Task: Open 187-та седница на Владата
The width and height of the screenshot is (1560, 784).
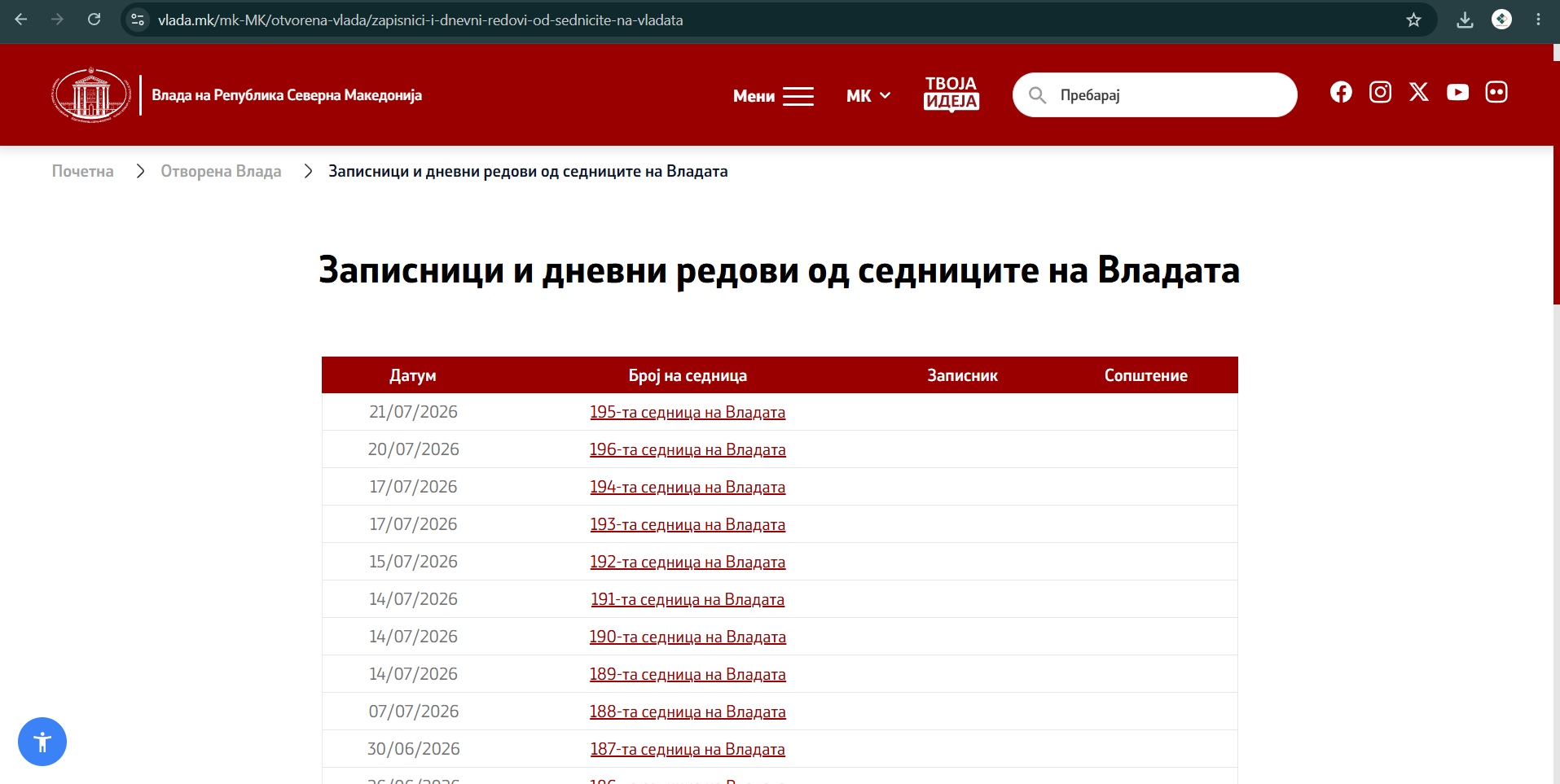Action: (x=688, y=749)
